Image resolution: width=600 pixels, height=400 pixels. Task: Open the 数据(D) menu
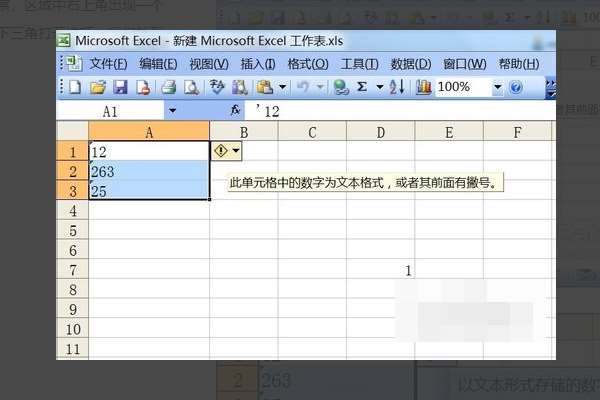point(411,64)
